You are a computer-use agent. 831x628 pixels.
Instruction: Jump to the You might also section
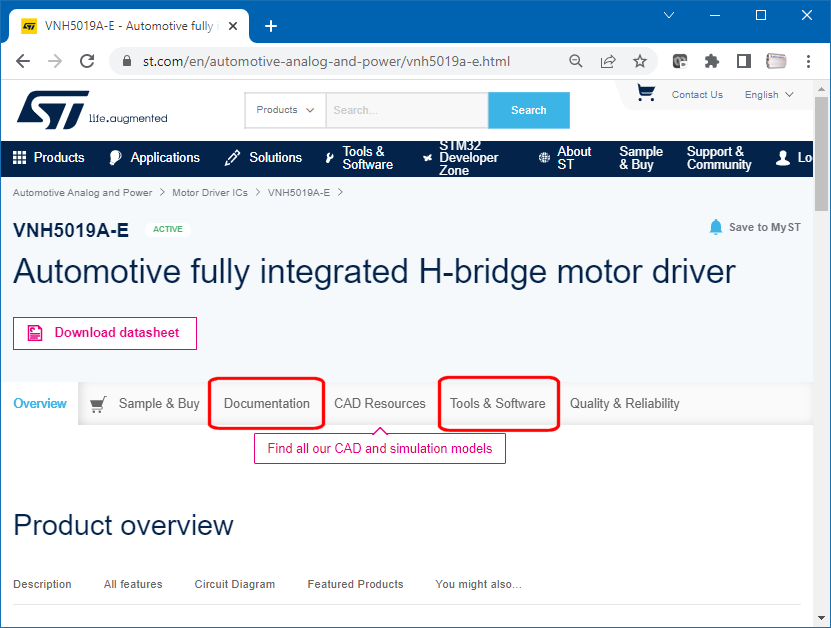tap(479, 584)
